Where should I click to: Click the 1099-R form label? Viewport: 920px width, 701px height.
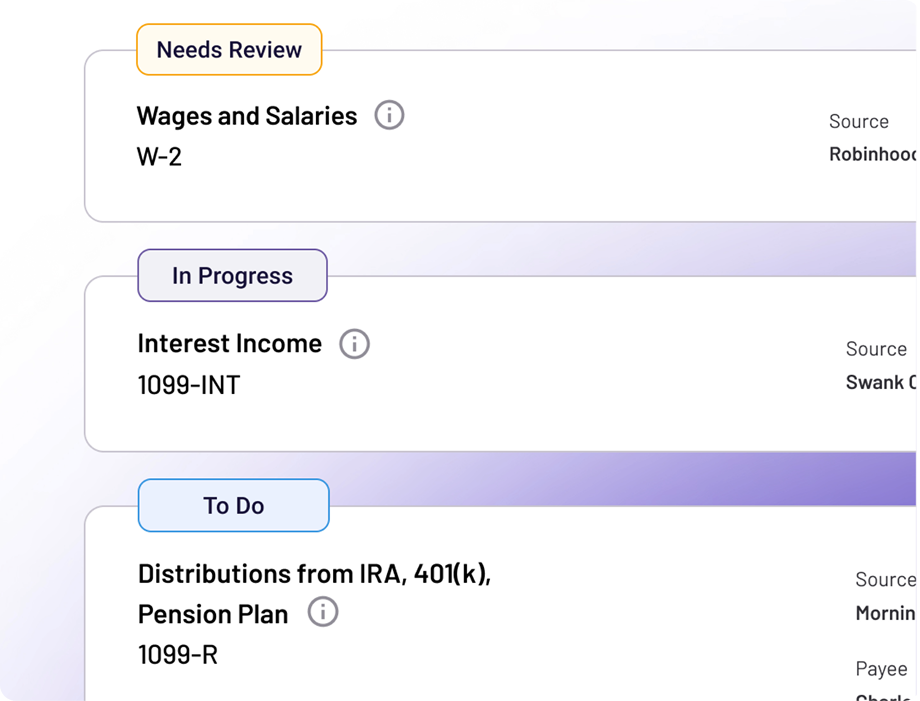coord(178,655)
